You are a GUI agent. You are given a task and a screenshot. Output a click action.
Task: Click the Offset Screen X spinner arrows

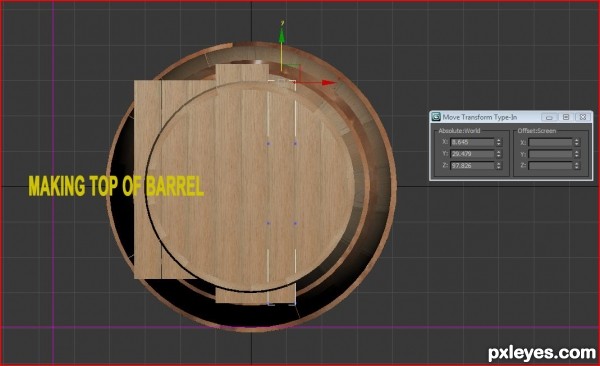[577, 142]
